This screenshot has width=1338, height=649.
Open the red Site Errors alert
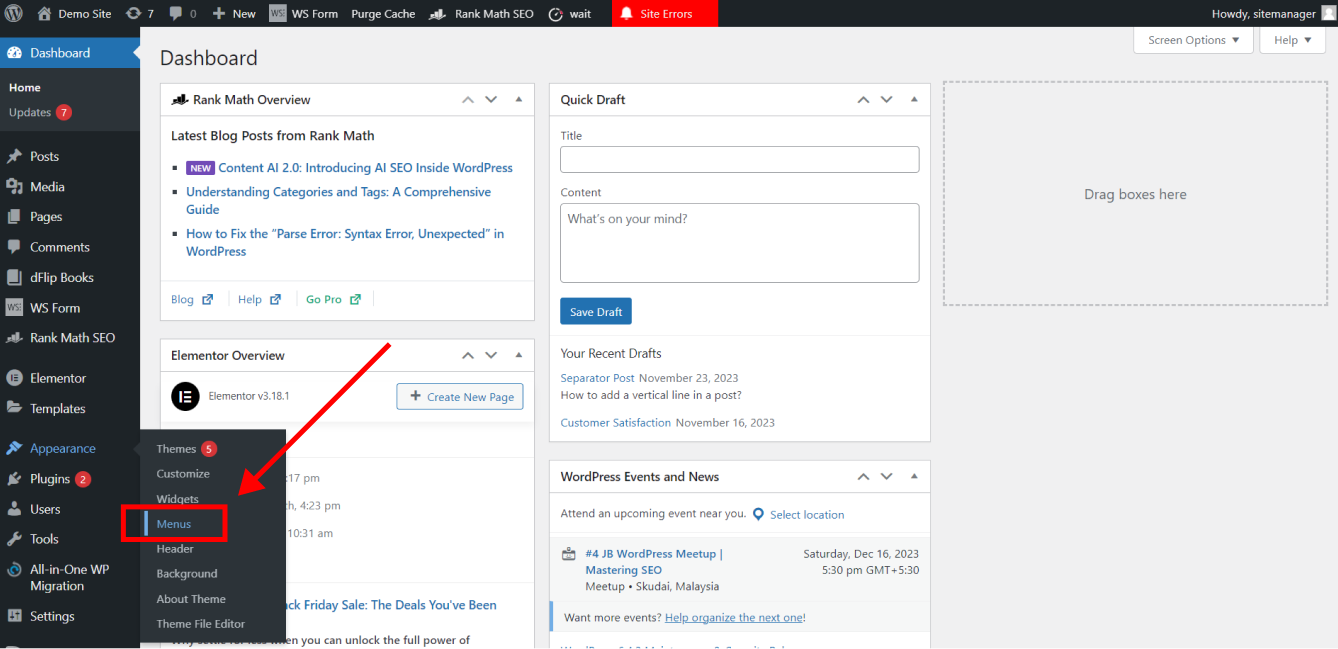coord(665,14)
